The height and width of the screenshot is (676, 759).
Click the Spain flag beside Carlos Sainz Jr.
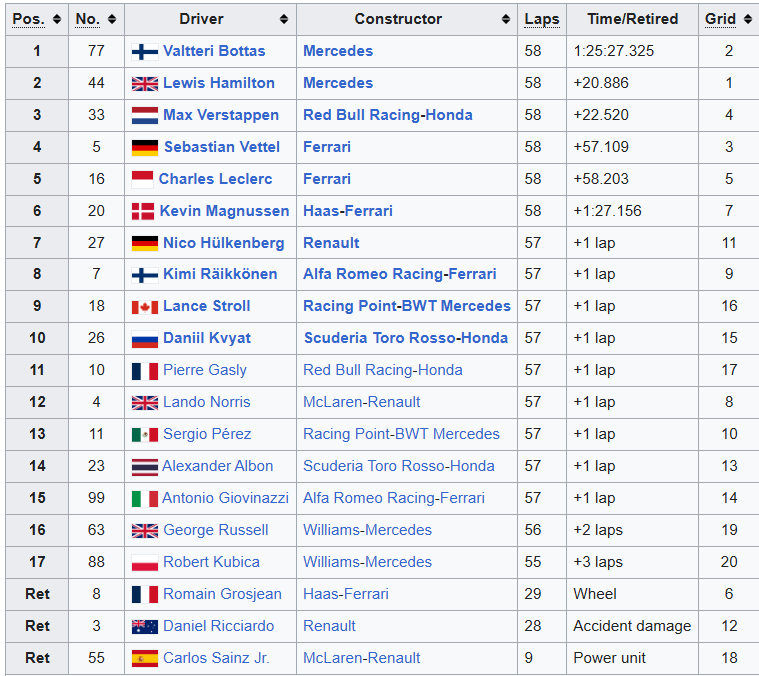click(145, 658)
